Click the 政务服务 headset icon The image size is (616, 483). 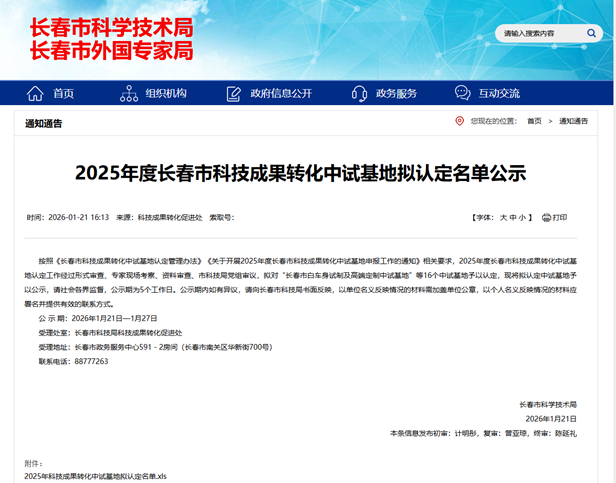click(x=358, y=93)
